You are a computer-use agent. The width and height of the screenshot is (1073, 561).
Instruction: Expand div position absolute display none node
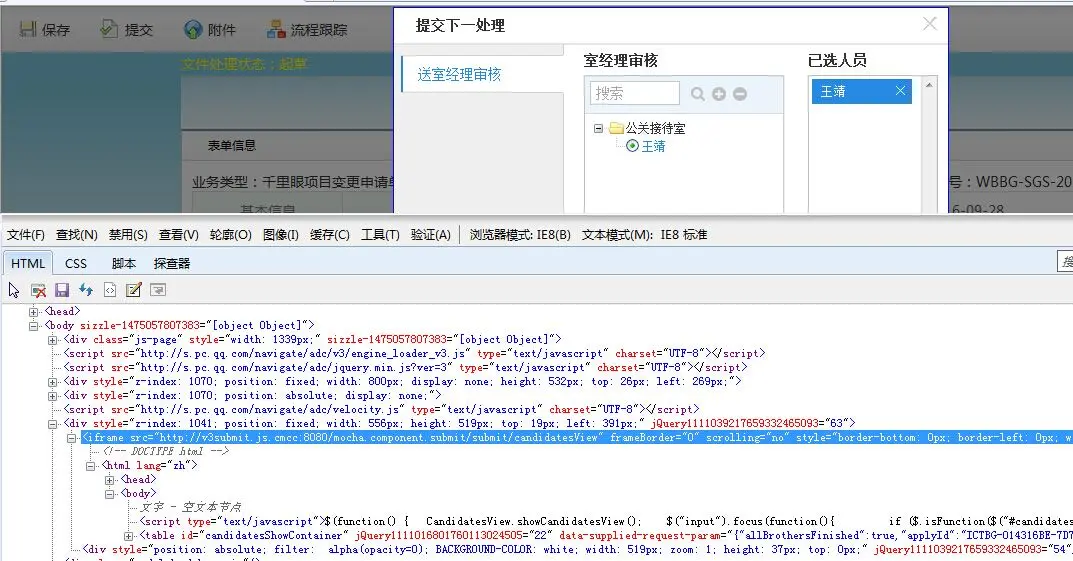[x=53, y=396]
